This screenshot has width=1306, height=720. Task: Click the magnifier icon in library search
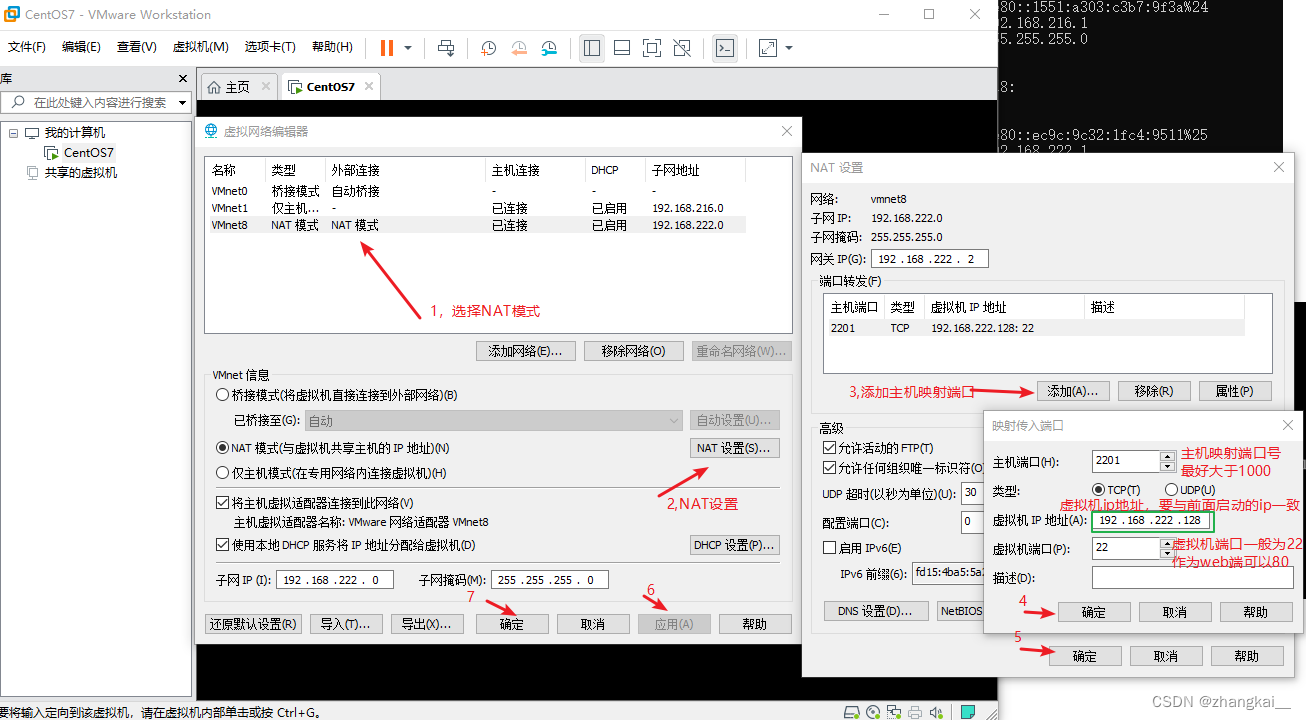point(18,102)
